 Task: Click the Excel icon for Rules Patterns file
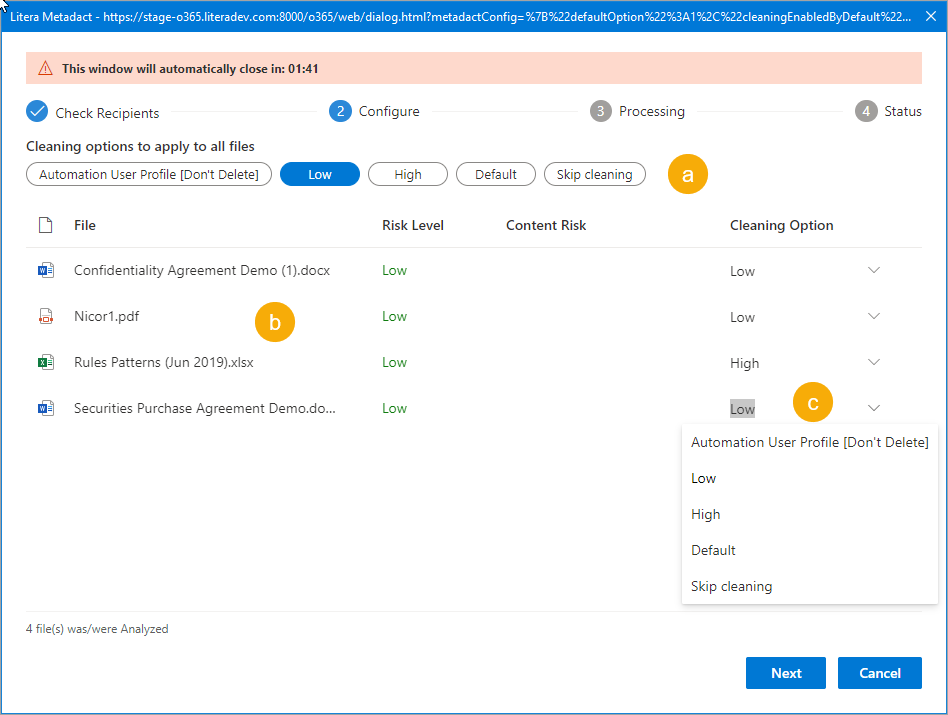click(46, 362)
